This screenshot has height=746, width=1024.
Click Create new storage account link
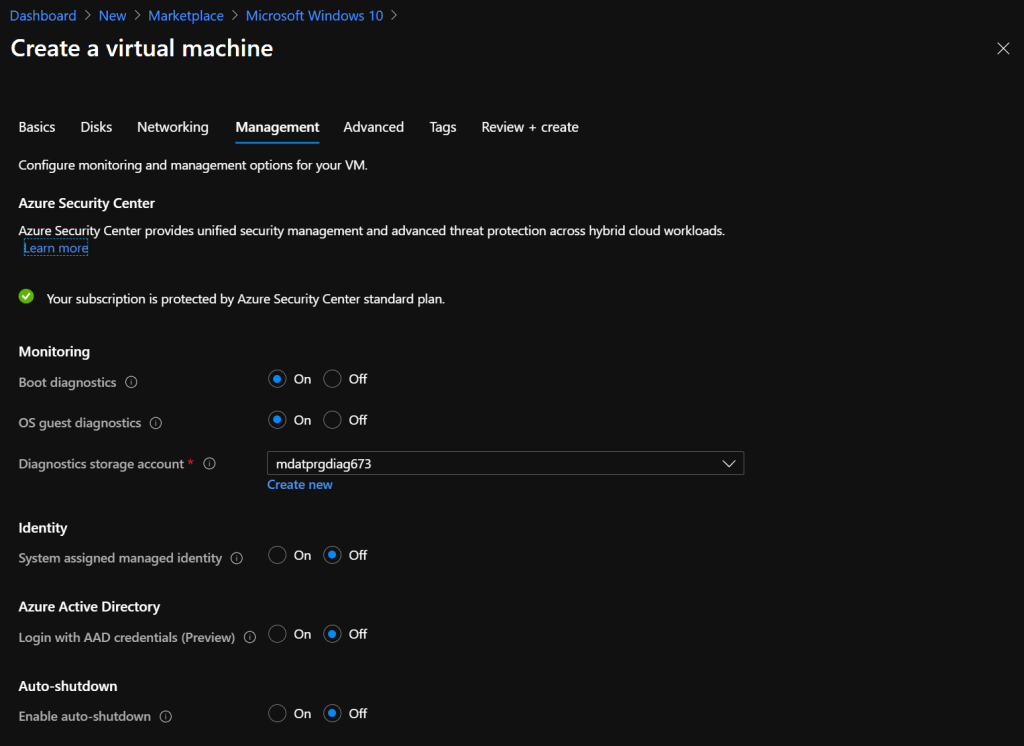click(x=300, y=485)
